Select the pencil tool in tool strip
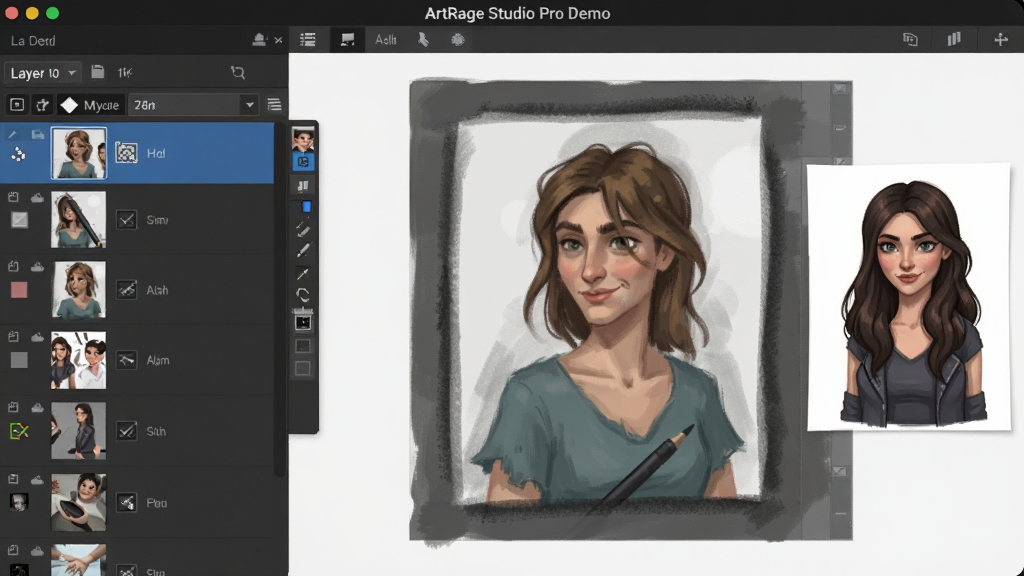The width and height of the screenshot is (1024, 576). pyautogui.click(x=303, y=250)
